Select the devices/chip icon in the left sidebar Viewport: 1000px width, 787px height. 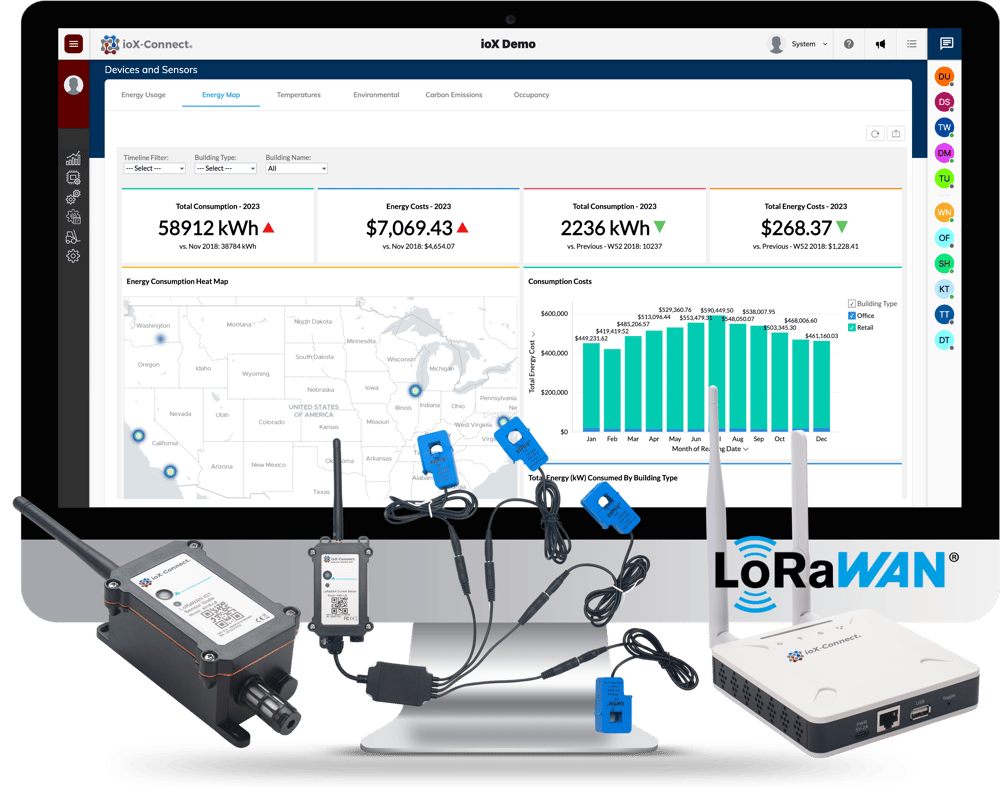tap(75, 177)
